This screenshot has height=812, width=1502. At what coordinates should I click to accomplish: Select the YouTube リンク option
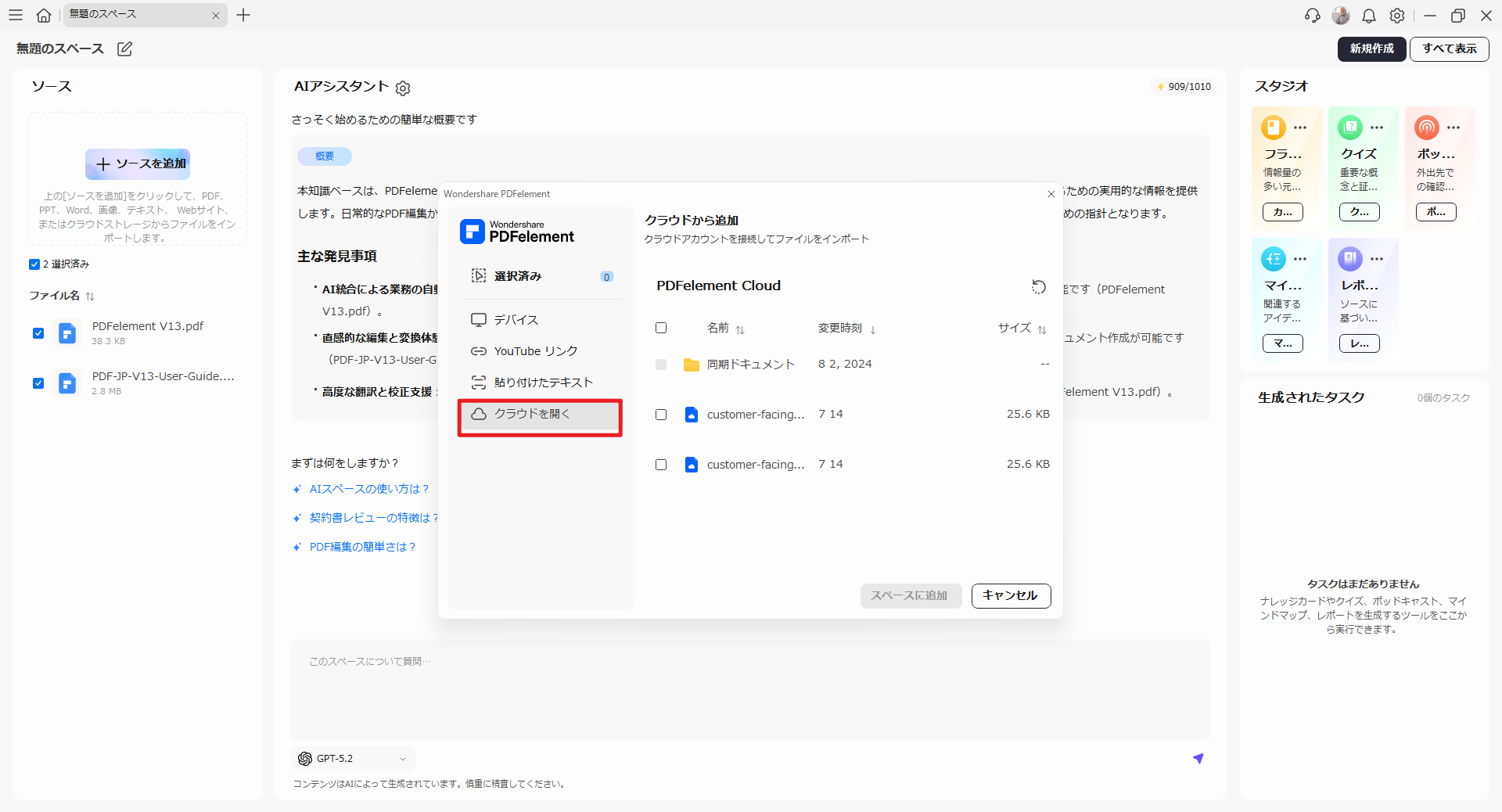point(541,351)
